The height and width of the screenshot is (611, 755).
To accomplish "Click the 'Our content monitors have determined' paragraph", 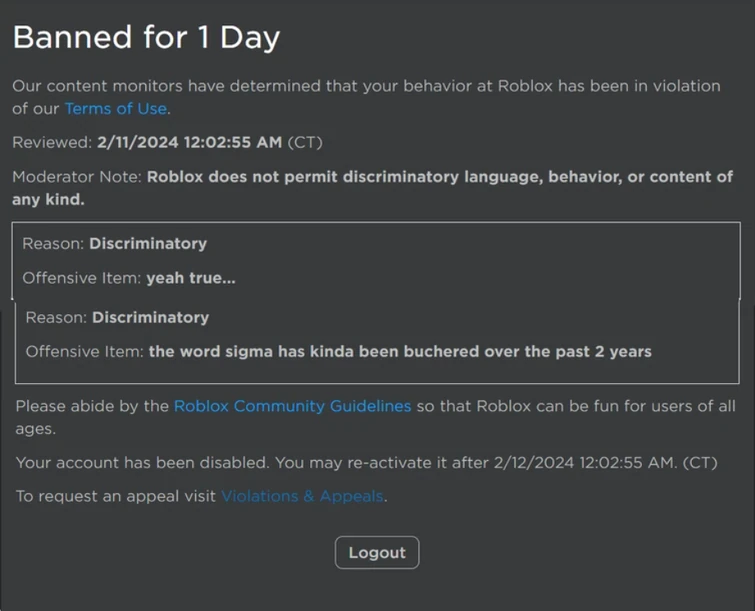I will 366,97.
